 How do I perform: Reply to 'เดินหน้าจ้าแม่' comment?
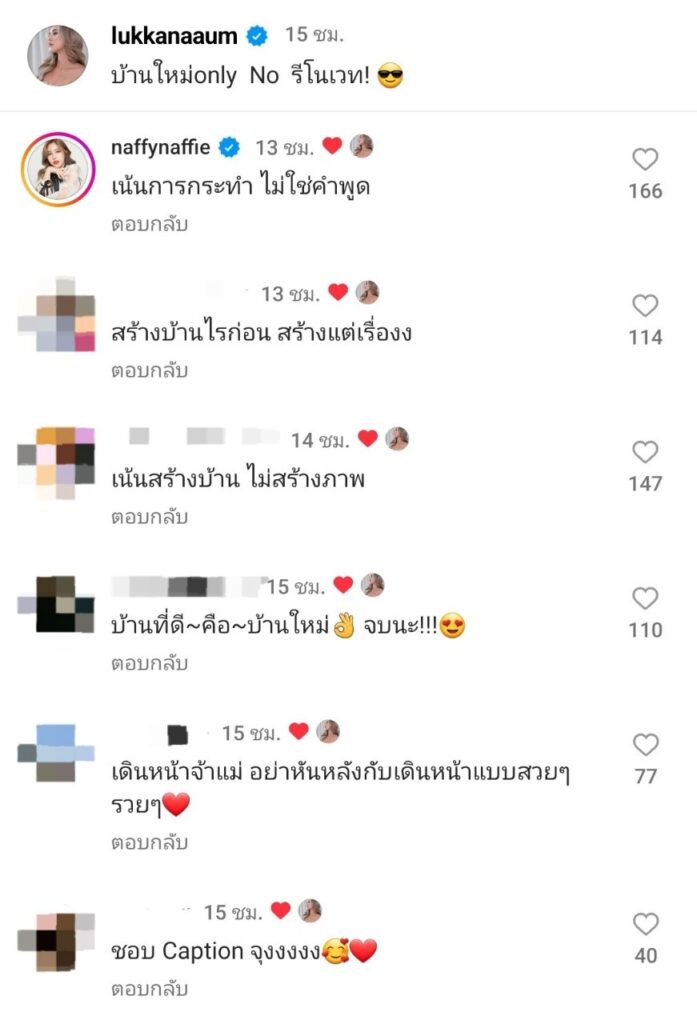[x=150, y=842]
